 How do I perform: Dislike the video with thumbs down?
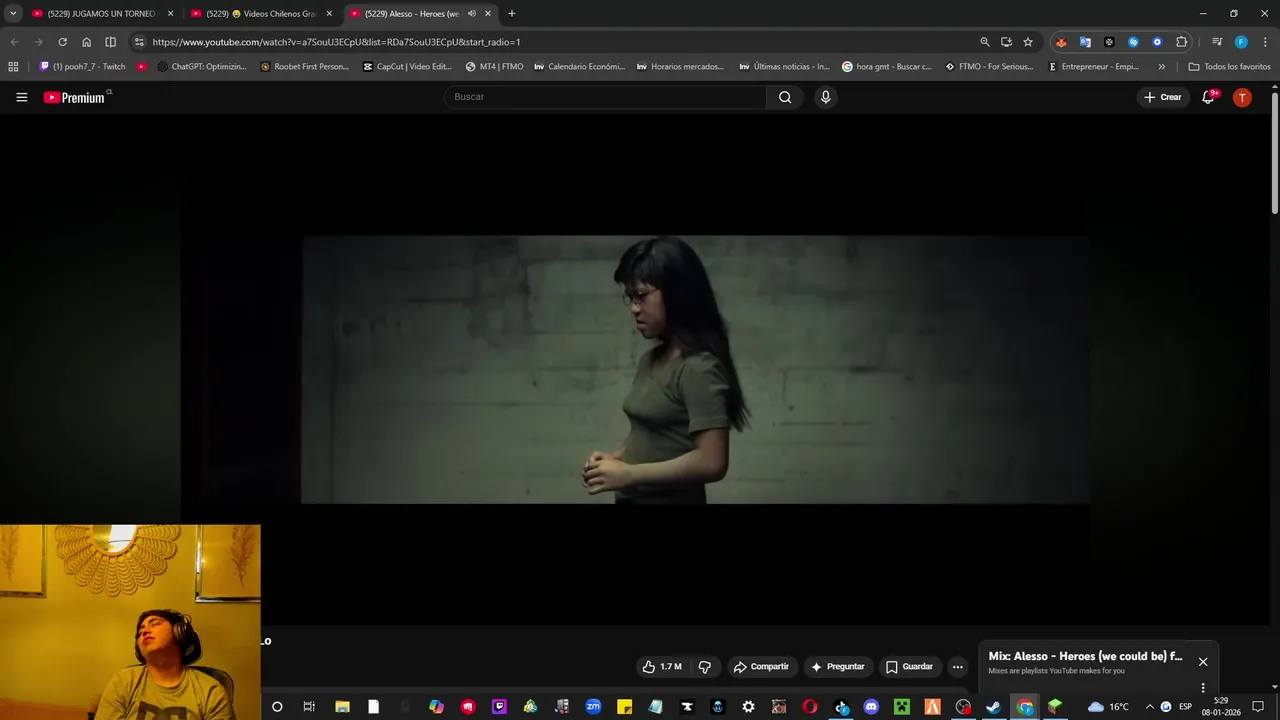pos(705,667)
